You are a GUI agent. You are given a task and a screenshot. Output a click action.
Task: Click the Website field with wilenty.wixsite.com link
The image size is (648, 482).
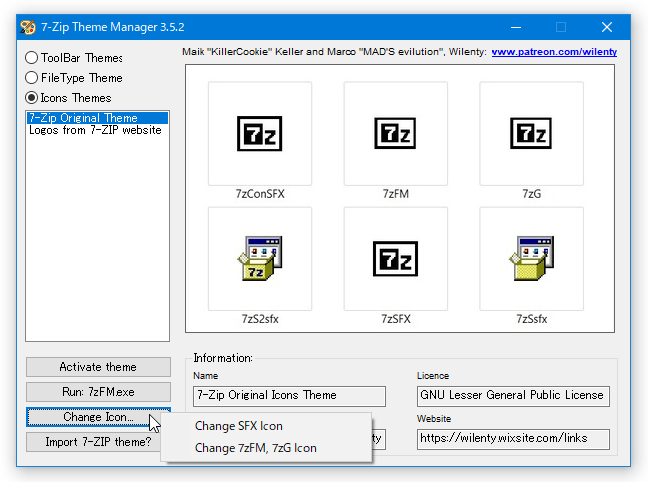[513, 439]
